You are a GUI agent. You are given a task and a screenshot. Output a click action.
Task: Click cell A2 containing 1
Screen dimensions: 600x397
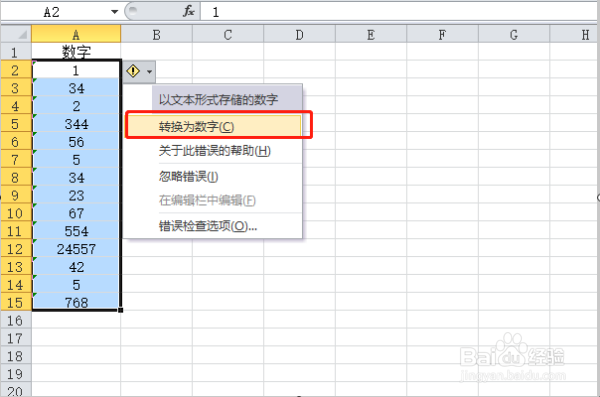pos(76,70)
